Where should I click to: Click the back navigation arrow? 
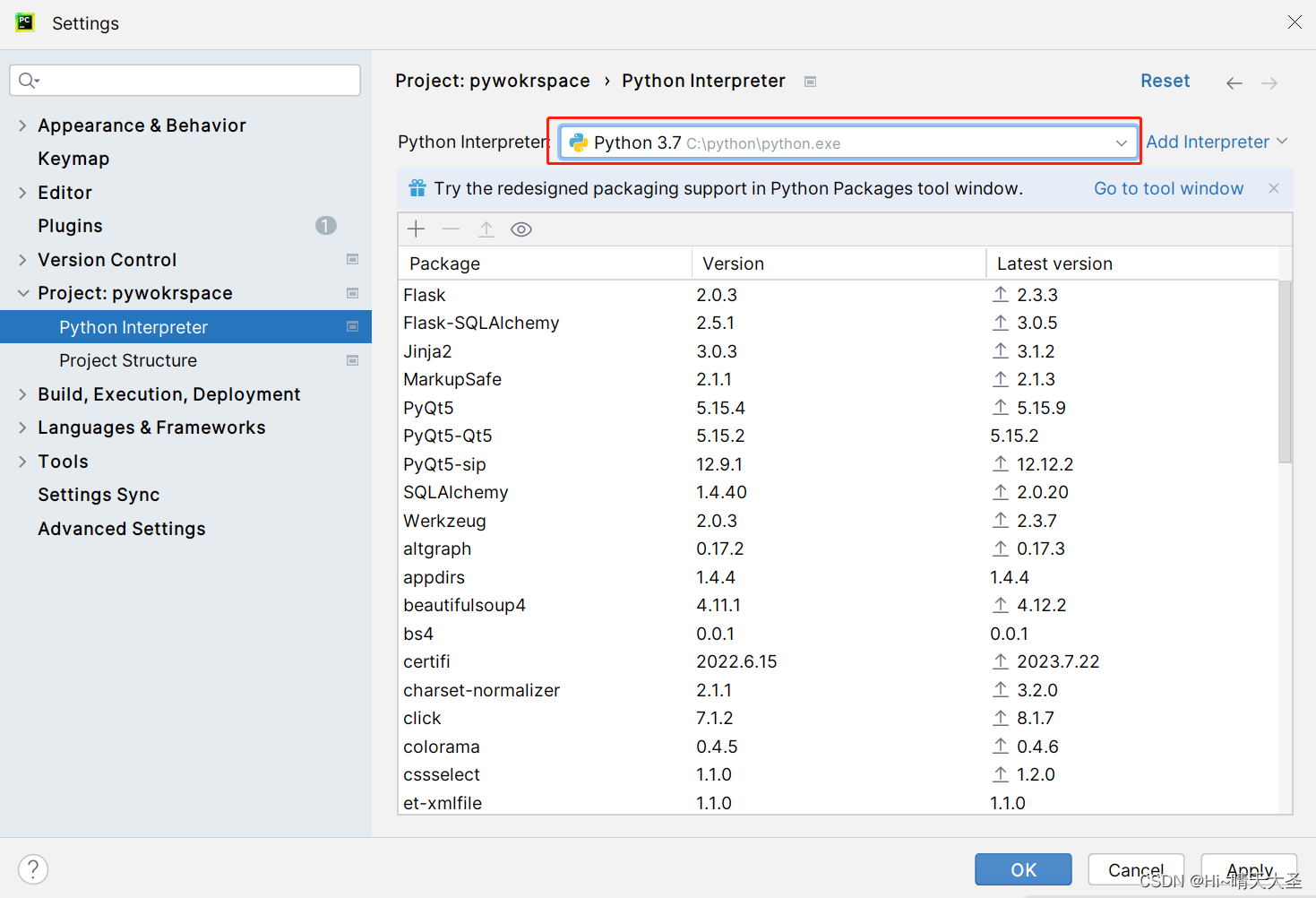(1234, 82)
